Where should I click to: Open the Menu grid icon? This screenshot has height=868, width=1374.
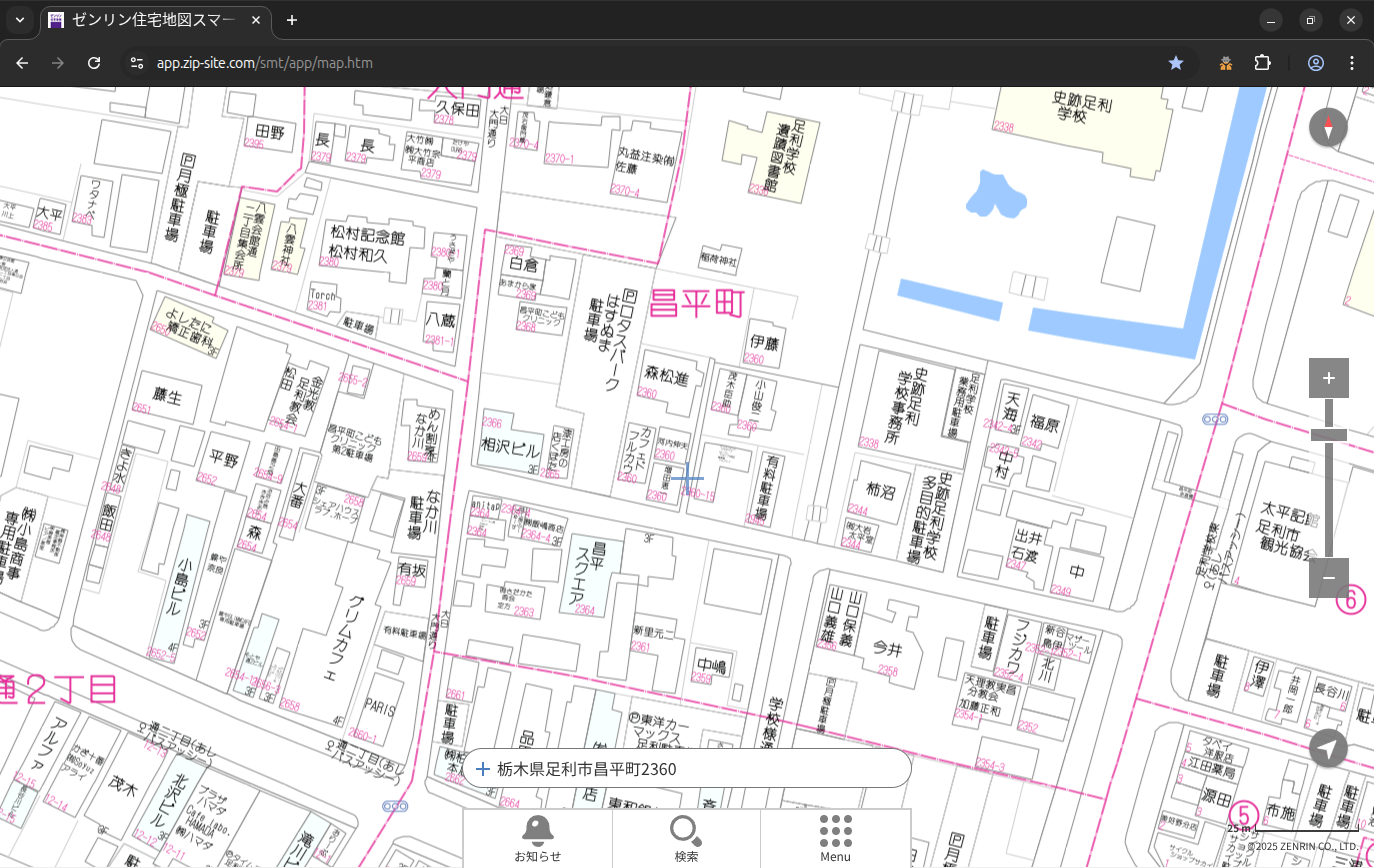[x=835, y=838]
